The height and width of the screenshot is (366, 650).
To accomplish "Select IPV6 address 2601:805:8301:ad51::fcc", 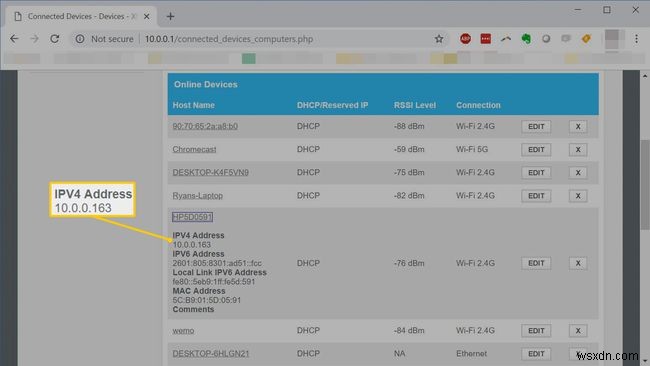I will [x=217, y=263].
